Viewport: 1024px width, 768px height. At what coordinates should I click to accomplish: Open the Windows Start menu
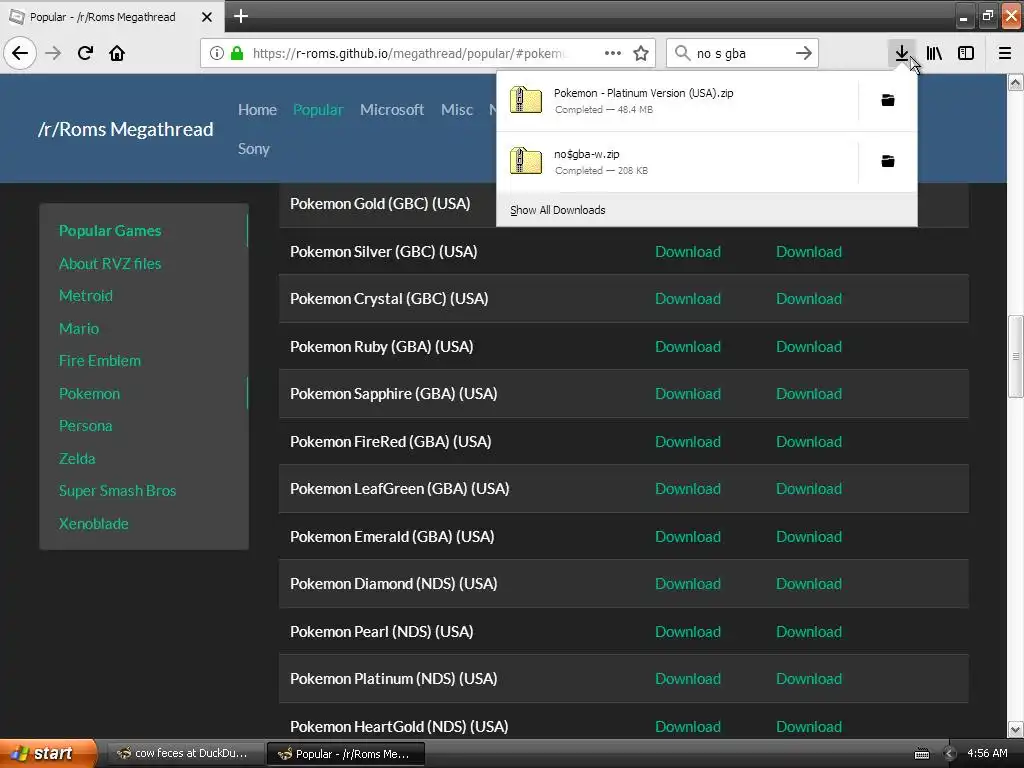click(x=47, y=754)
